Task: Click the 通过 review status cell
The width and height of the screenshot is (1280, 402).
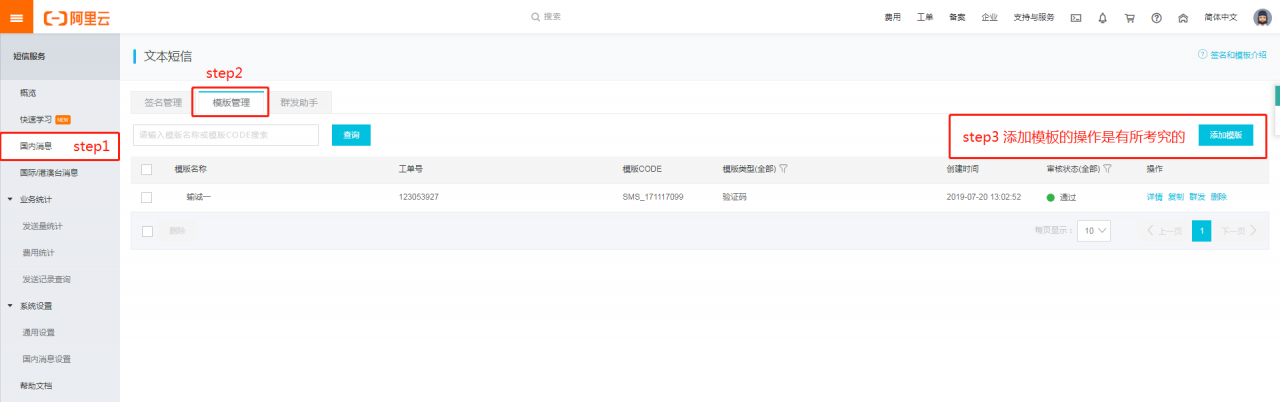Action: coord(1062,197)
